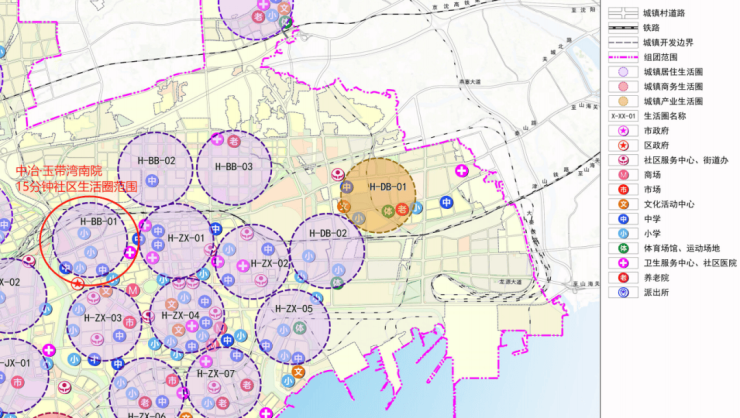
Task: Click the red 老 icon in H-DB-01
Action: [402, 209]
